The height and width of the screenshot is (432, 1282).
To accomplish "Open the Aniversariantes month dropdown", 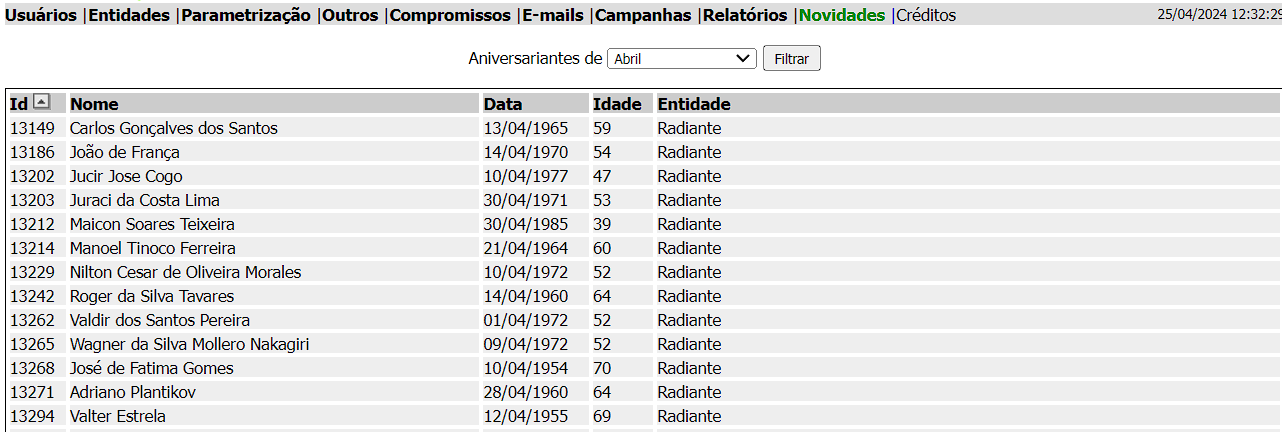I will [682, 59].
